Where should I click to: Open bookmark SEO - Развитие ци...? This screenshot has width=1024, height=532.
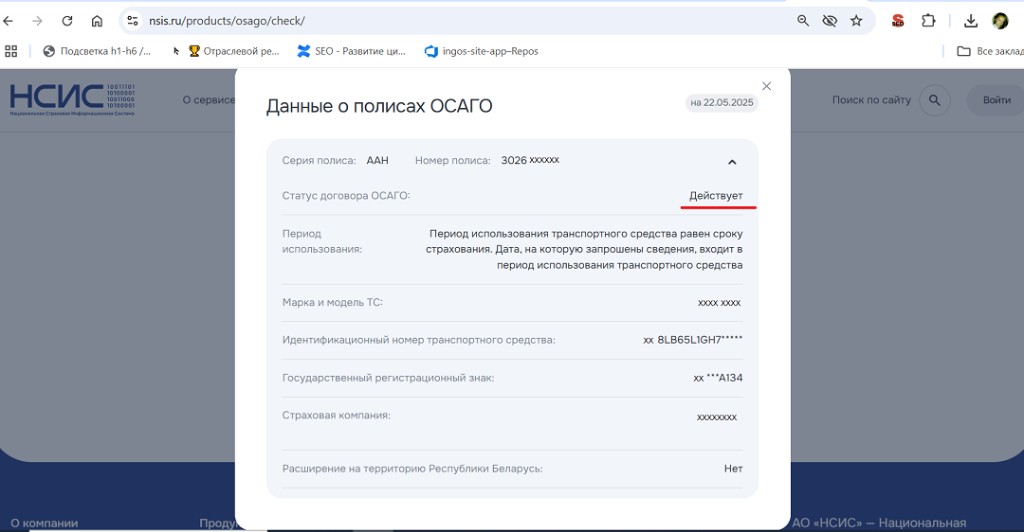pyautogui.click(x=351, y=51)
